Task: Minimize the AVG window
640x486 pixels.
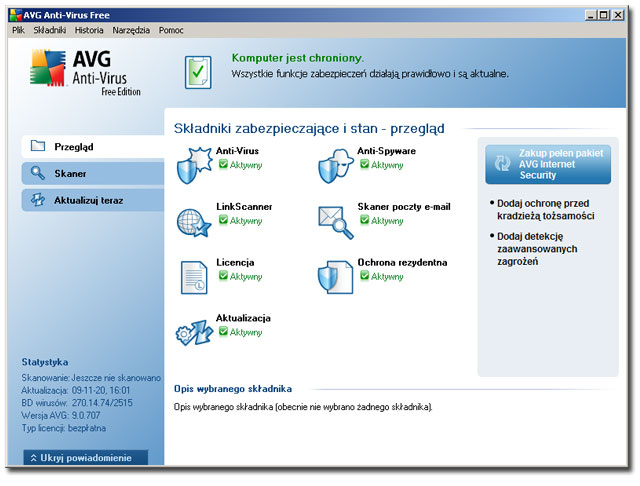Action: point(590,15)
